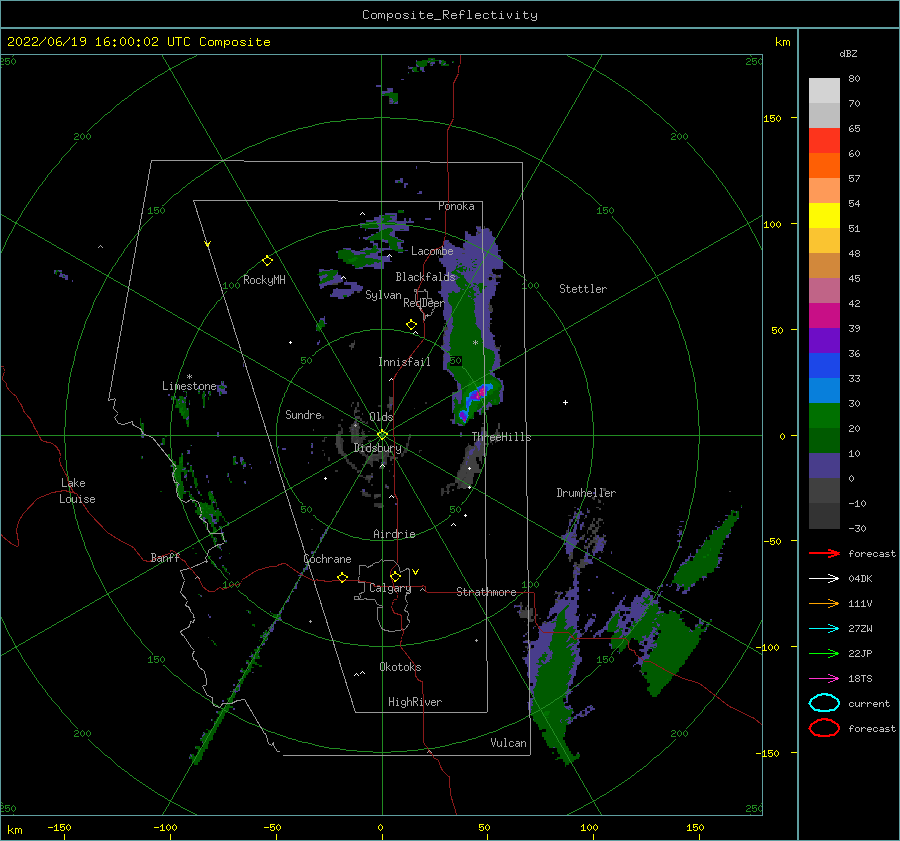Select the Banff label
Screen dimensions: 900x841
tap(165, 557)
